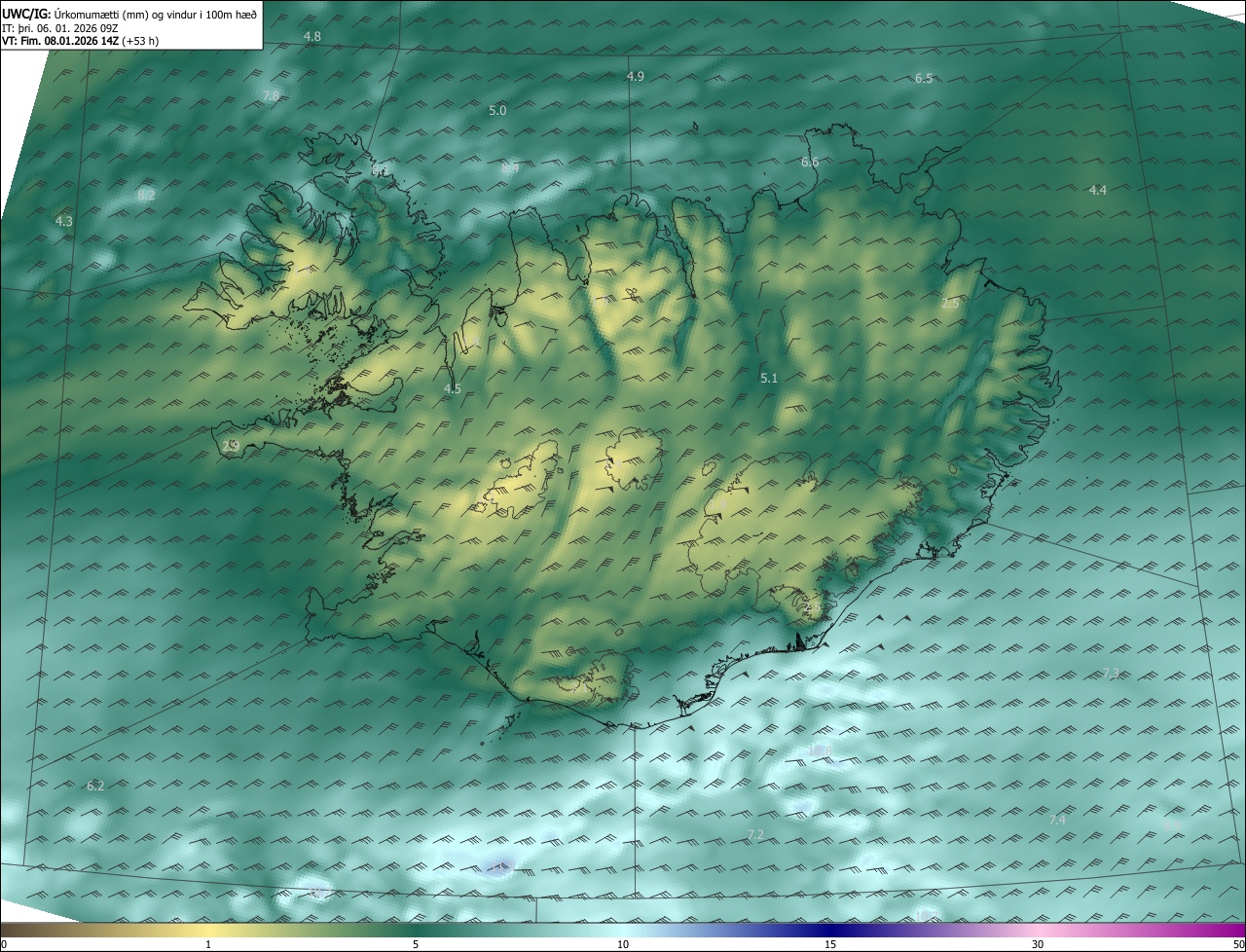Click the '6.2' map value

pos(95,786)
